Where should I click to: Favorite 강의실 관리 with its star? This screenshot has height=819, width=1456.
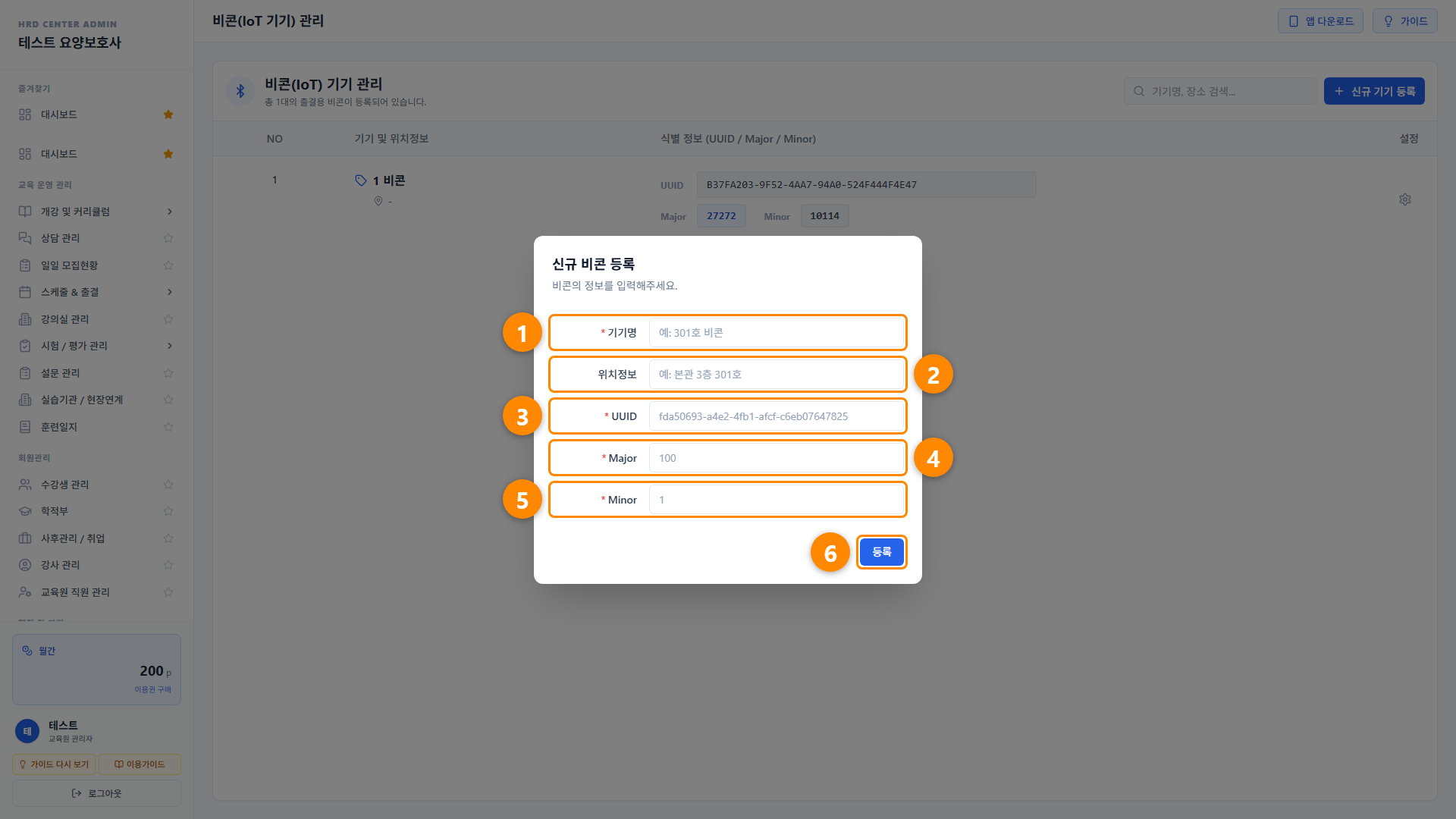(168, 319)
